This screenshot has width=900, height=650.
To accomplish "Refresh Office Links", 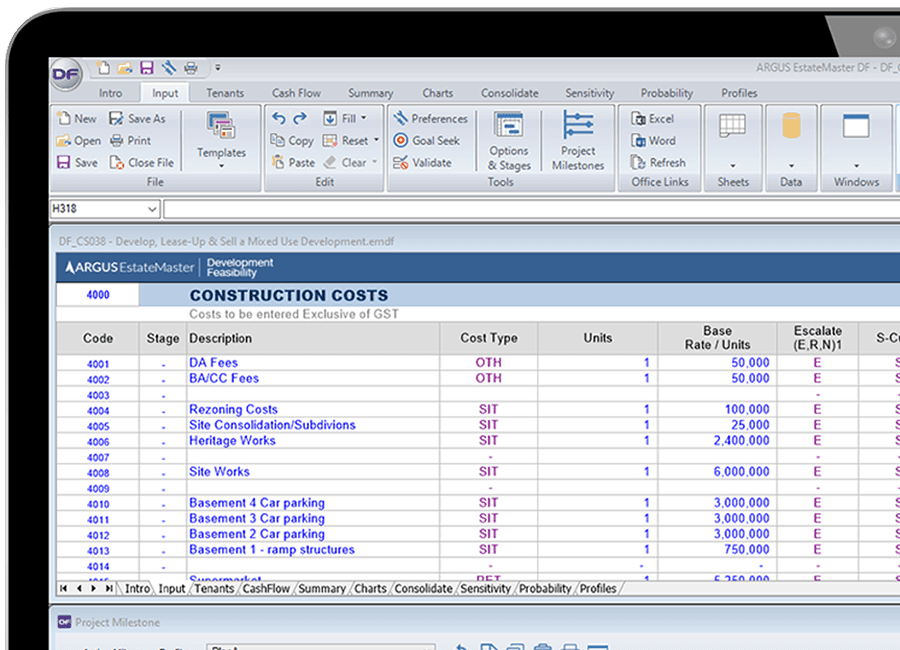I will [659, 162].
